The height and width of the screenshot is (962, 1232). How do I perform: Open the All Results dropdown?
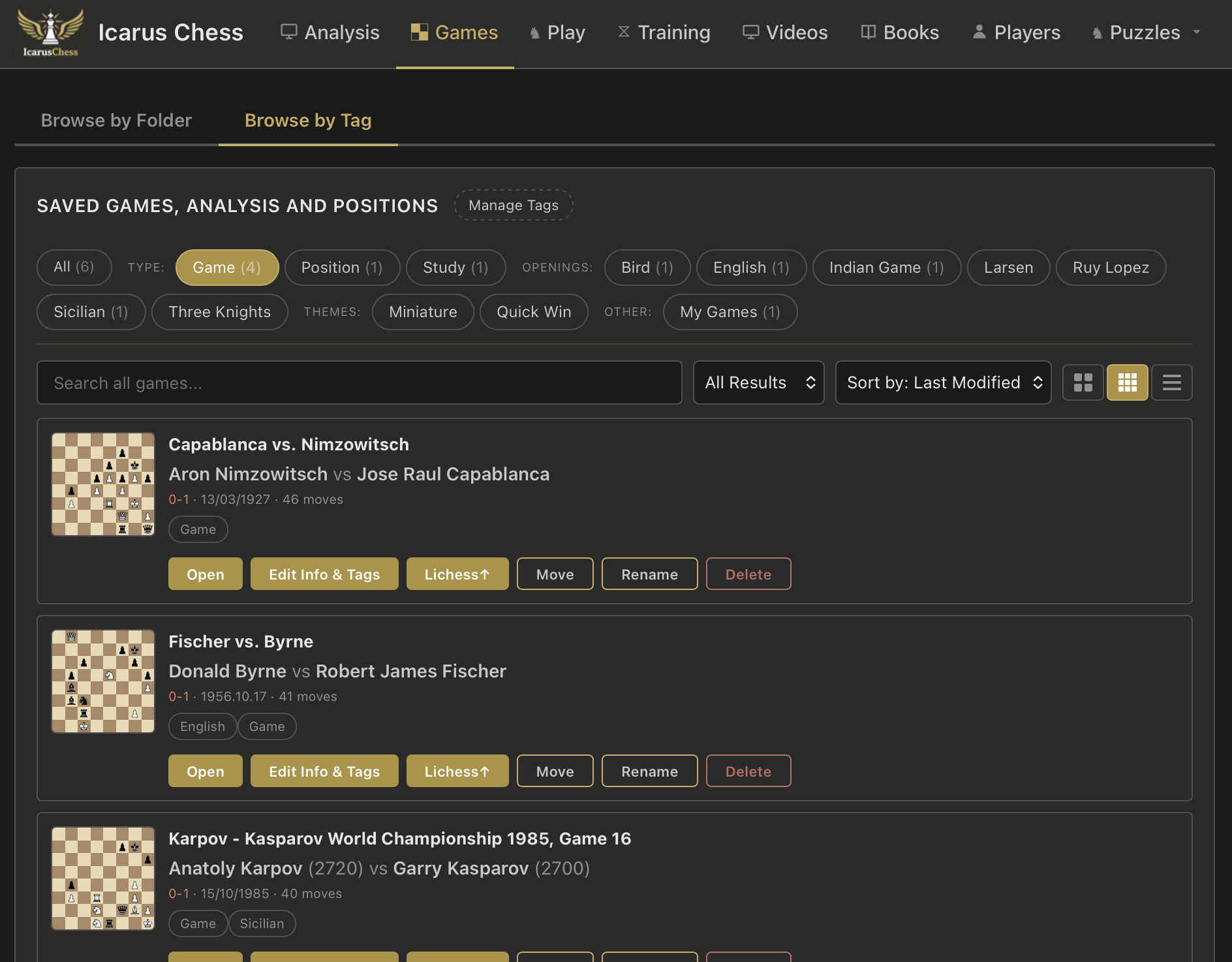tap(758, 382)
